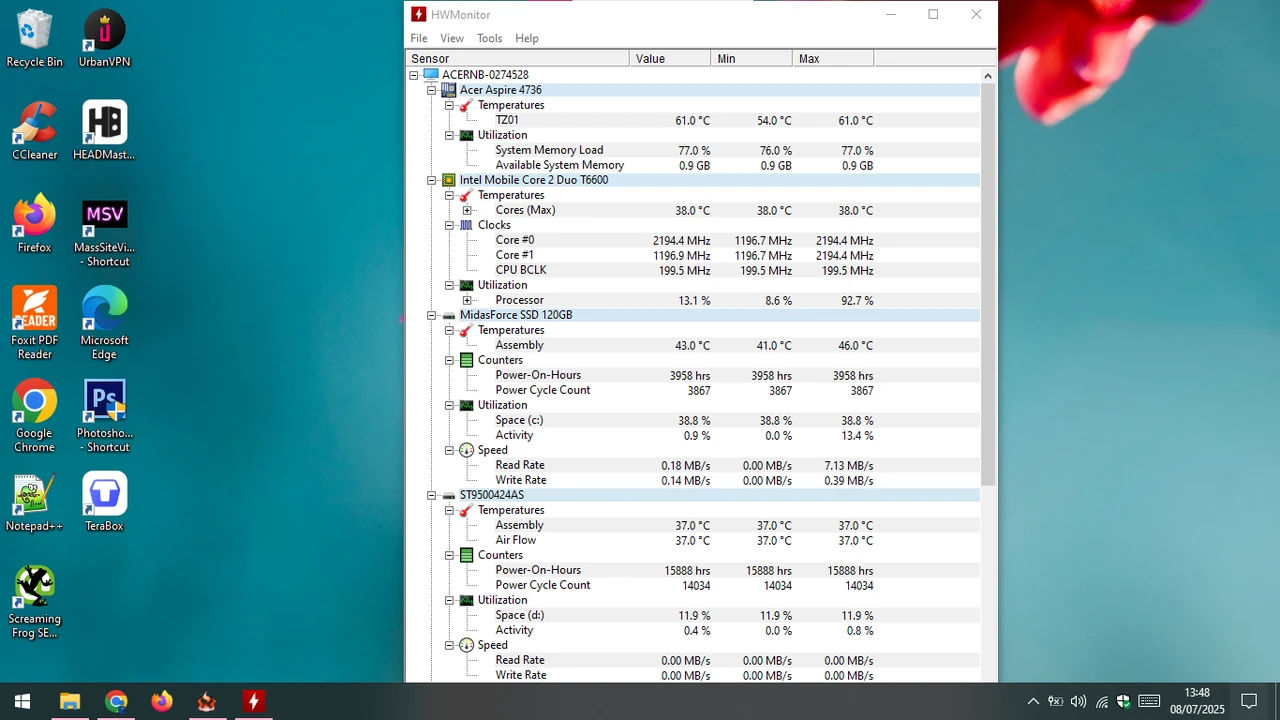
Task: Open the Google Chrome desktop icon
Action: coord(34,416)
